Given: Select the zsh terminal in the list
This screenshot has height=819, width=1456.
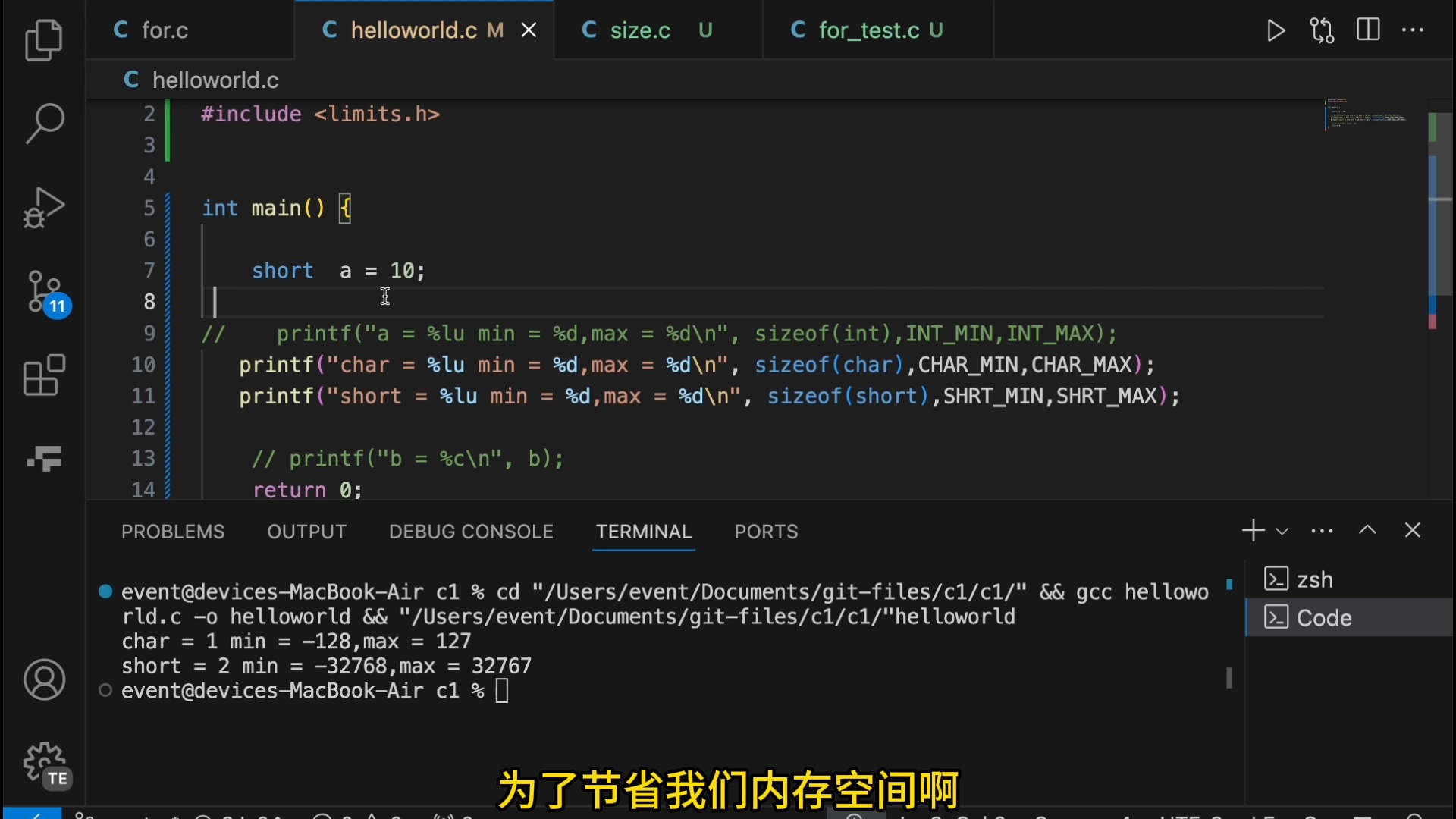Looking at the screenshot, I should click(x=1314, y=580).
